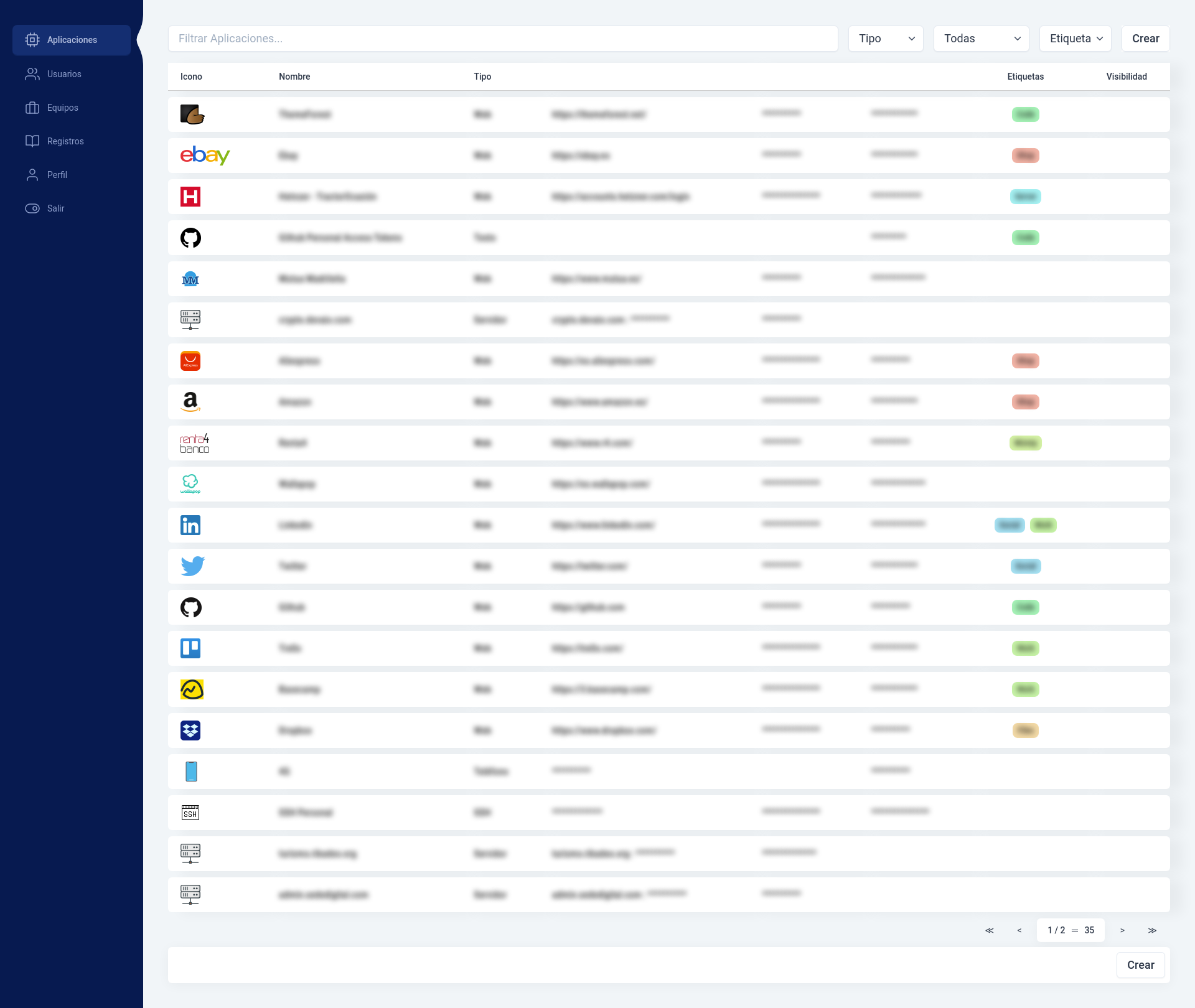
Task: Expand the Etiqueta dropdown
Action: [x=1075, y=39]
